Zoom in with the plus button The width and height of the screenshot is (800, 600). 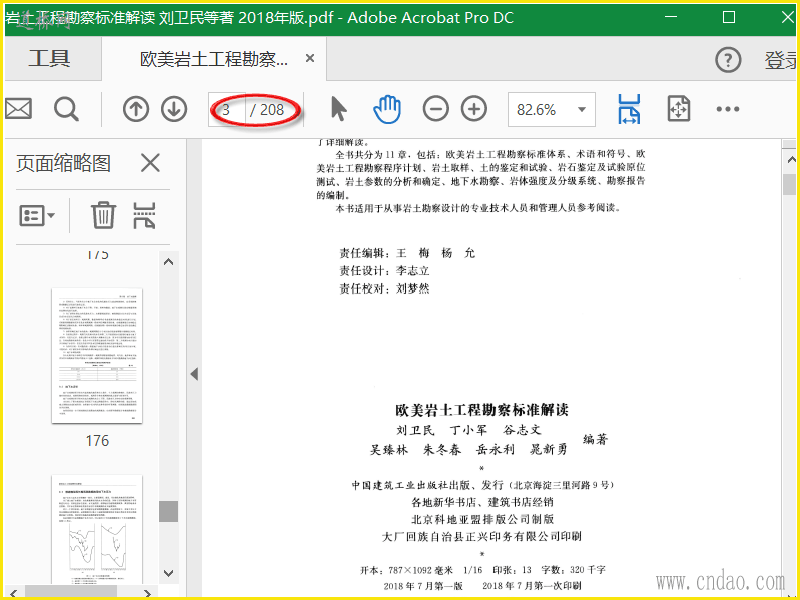474,109
